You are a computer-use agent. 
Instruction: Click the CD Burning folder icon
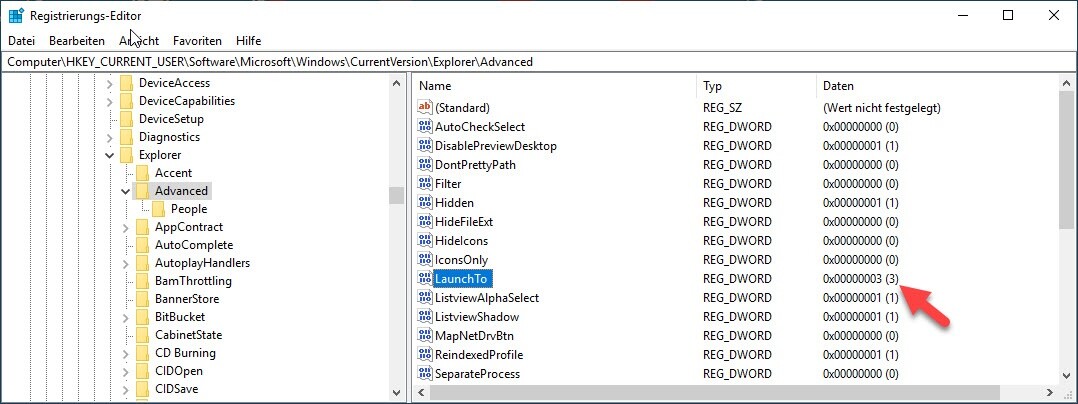tap(143, 353)
